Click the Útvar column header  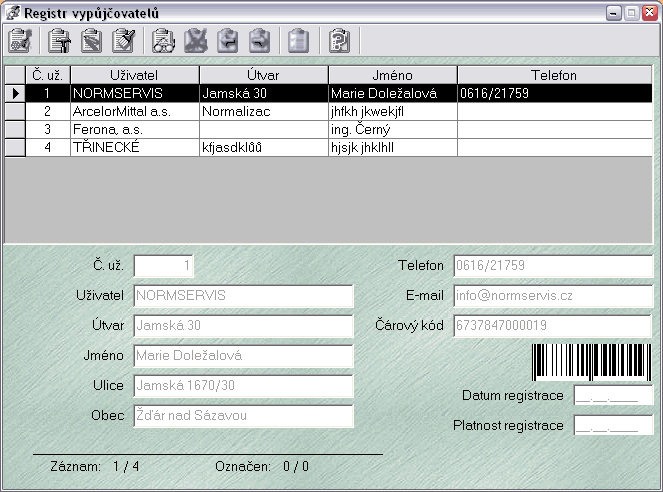(x=263, y=75)
